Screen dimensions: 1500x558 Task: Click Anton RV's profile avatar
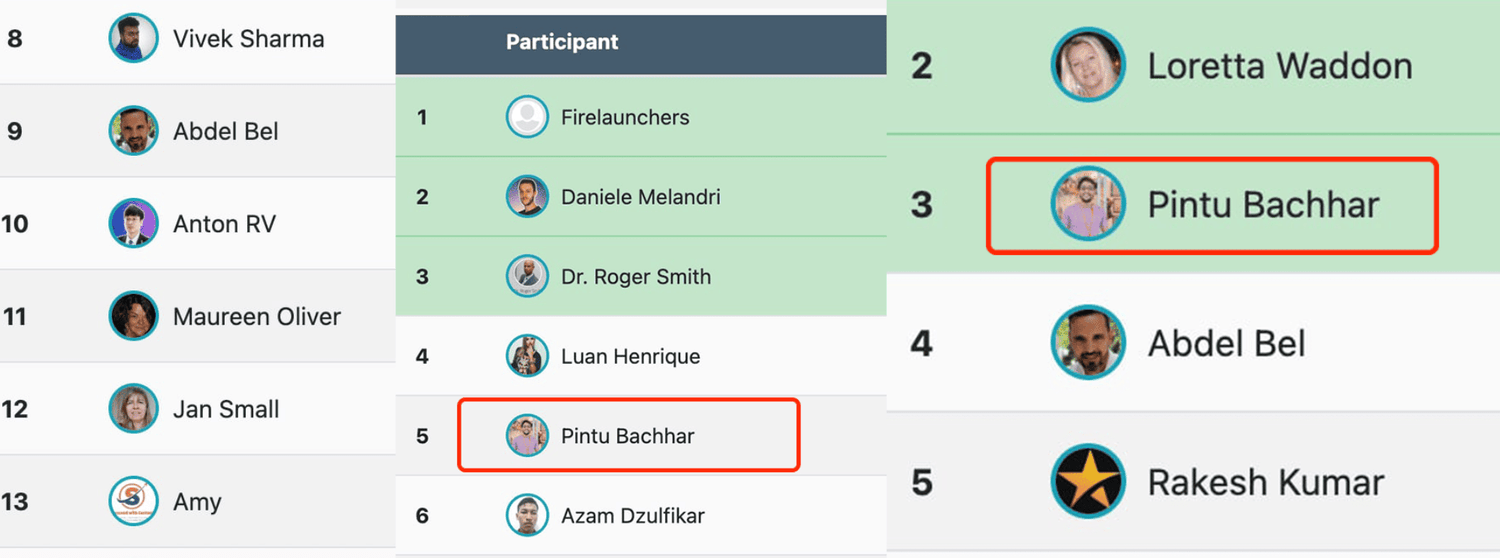click(x=133, y=224)
